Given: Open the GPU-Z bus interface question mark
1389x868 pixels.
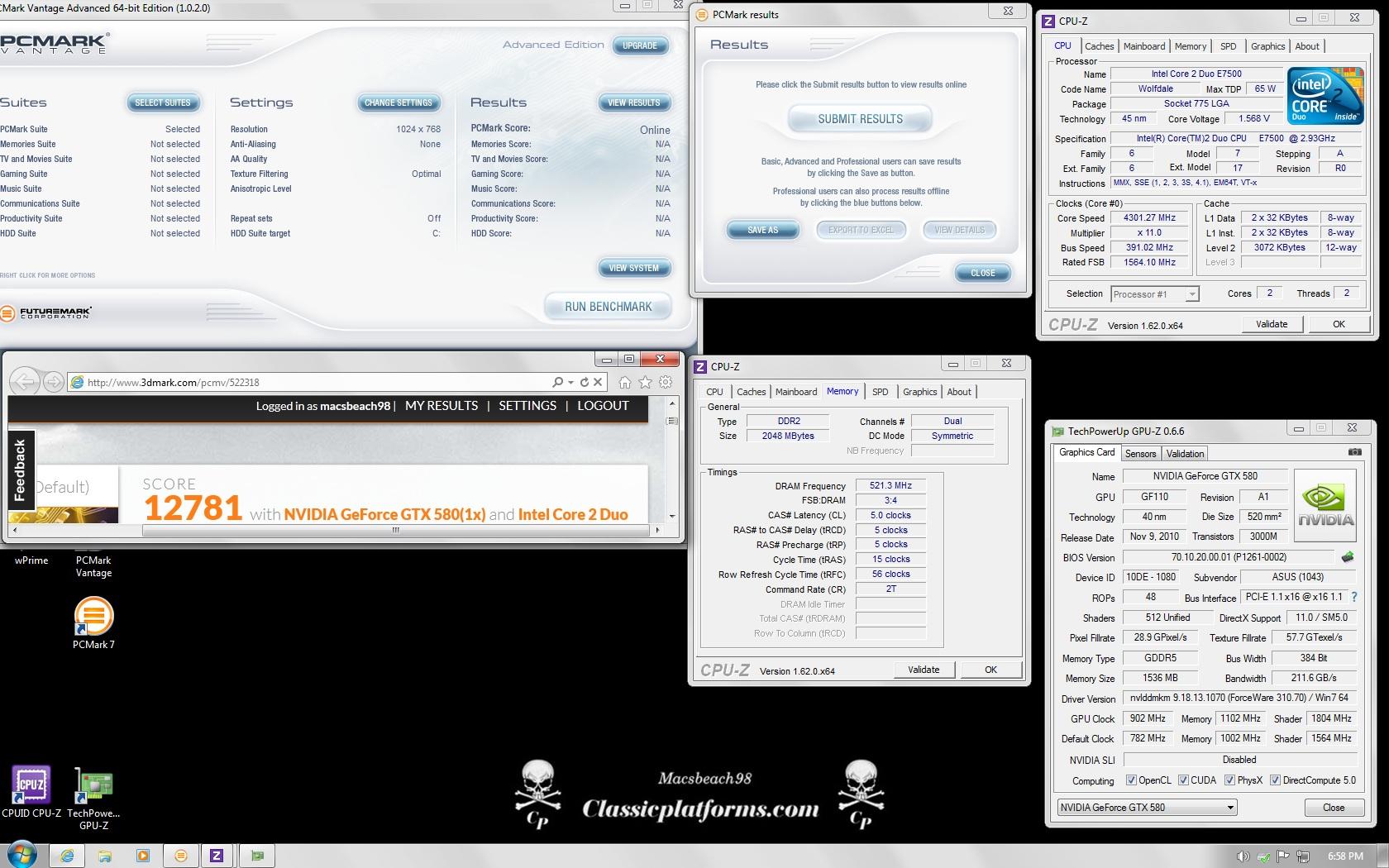Looking at the screenshot, I should (x=1353, y=597).
